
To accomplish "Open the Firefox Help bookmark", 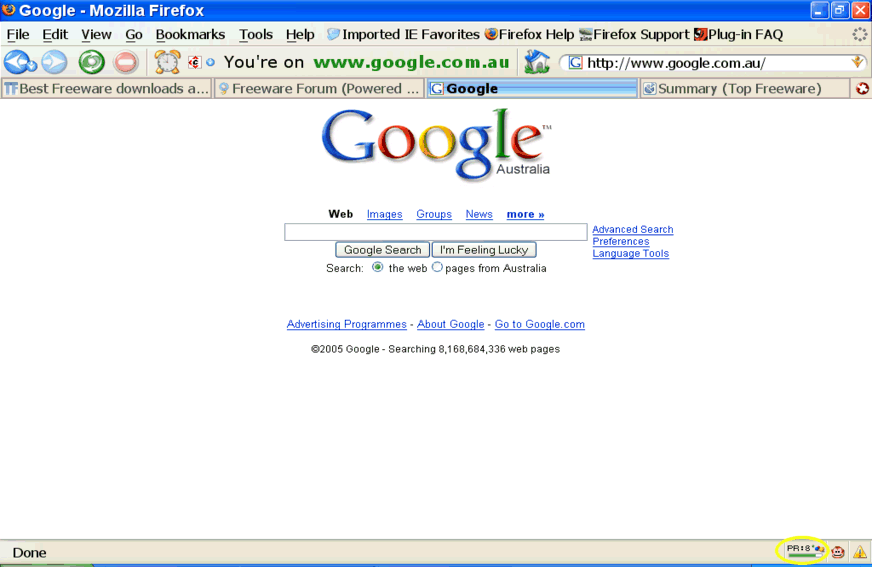I will pos(529,34).
